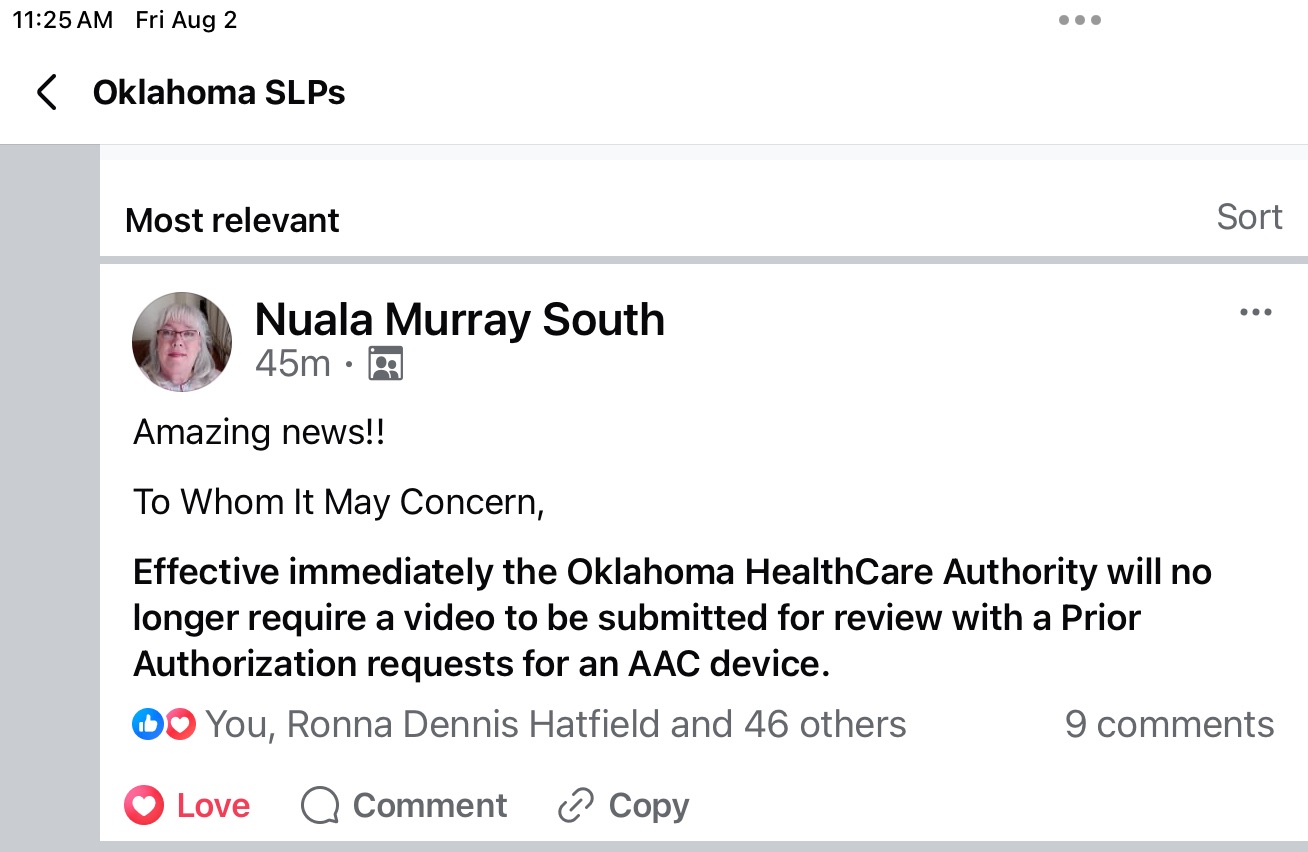Screen dimensions: 1308x852
Task: Tap the 11:25 AM status bar clock
Action: (62, 21)
